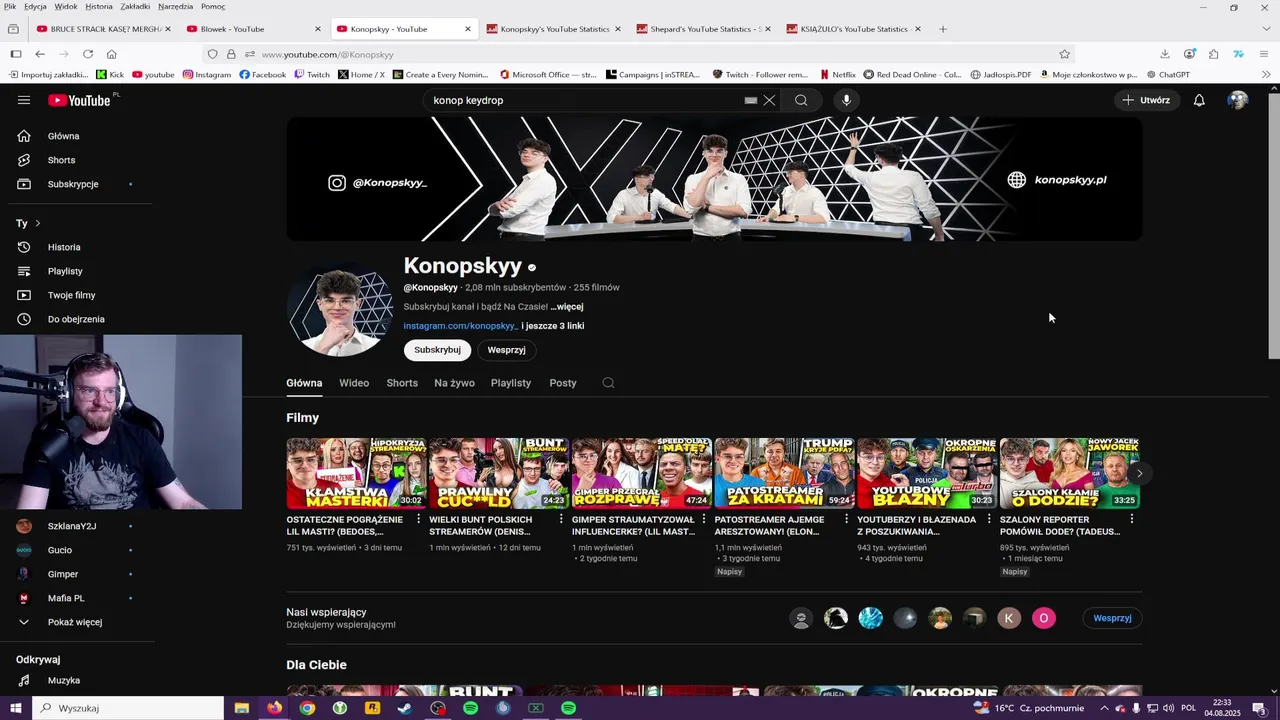
Task: Open the Historia menu in menu bar
Action: pos(99,6)
